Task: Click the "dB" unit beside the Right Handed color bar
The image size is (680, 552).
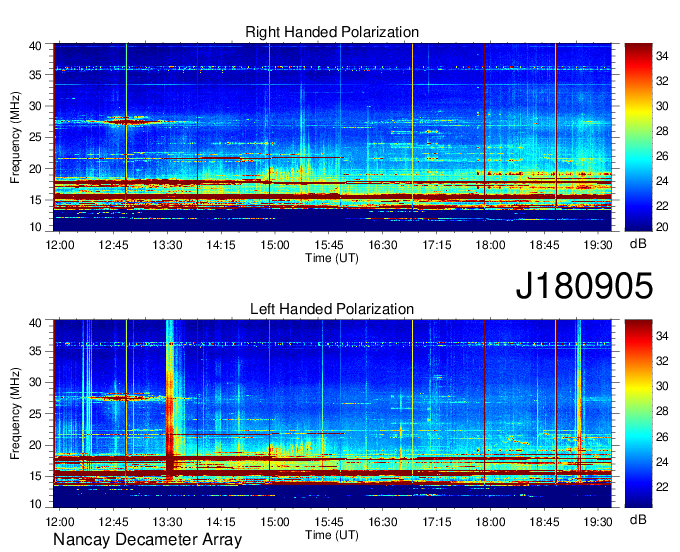Action: click(x=638, y=244)
